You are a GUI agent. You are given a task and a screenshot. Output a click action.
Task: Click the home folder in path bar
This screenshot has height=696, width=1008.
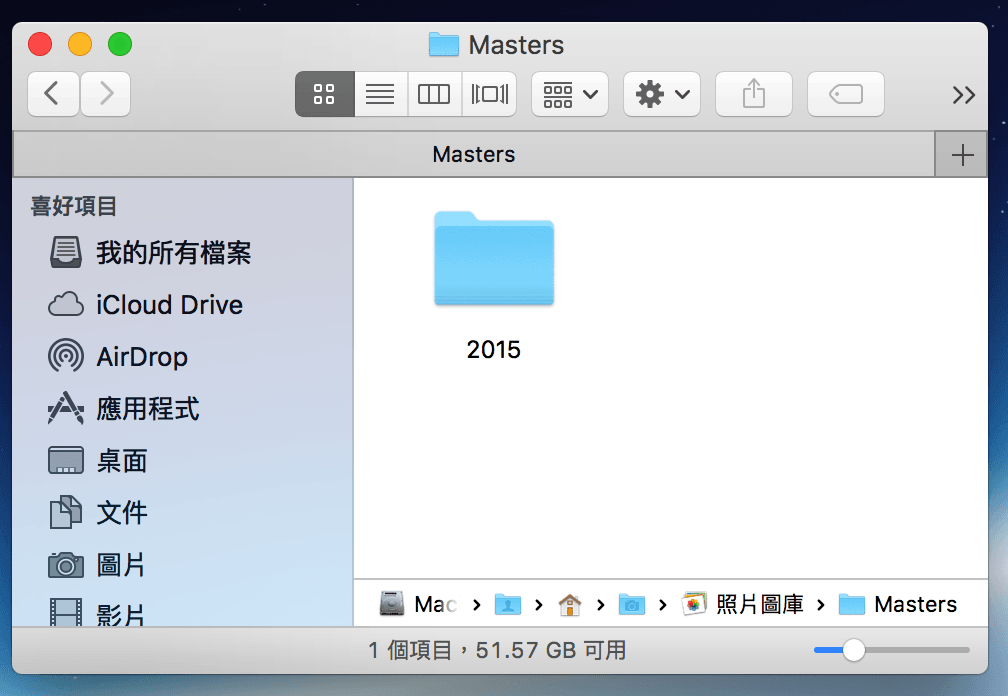tap(570, 604)
